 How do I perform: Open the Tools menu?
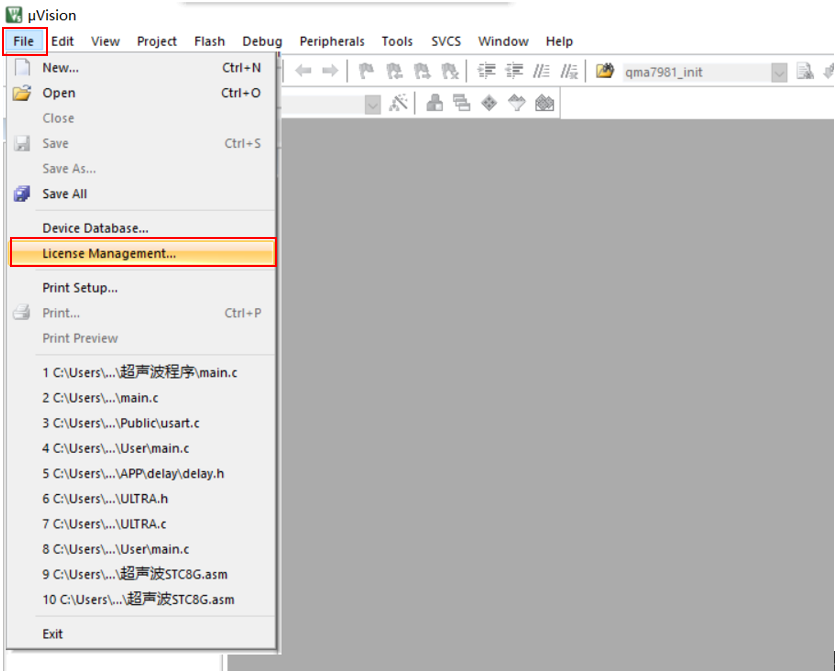397,42
